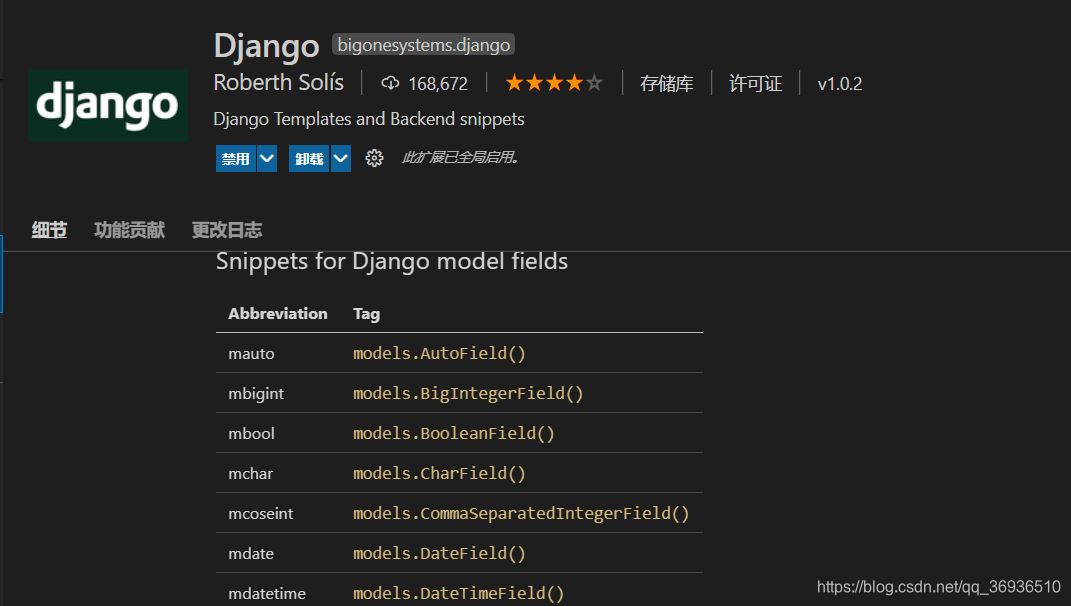Select the mbool abbreviation cell

251,433
